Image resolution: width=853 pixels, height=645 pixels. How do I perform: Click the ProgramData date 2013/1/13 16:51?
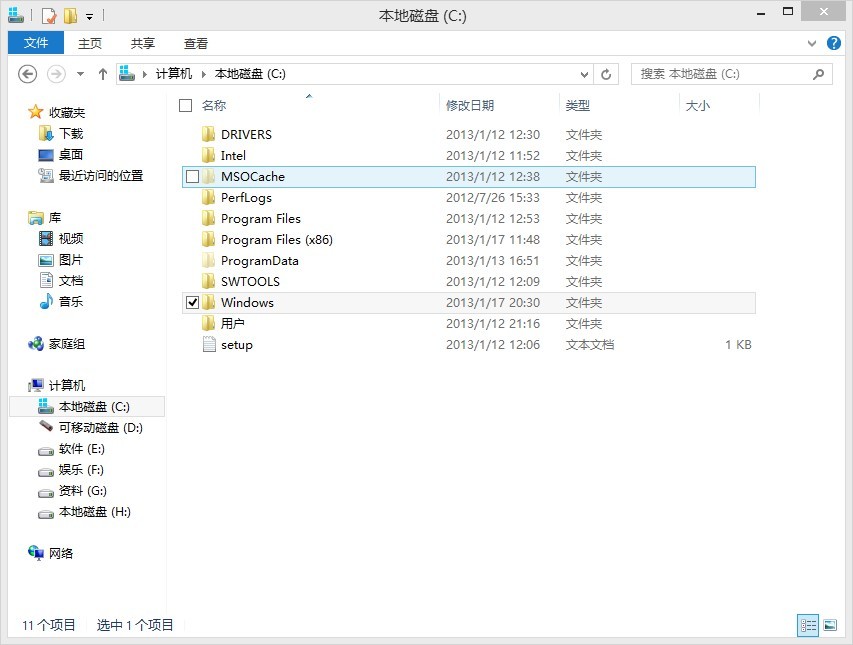[x=493, y=261]
